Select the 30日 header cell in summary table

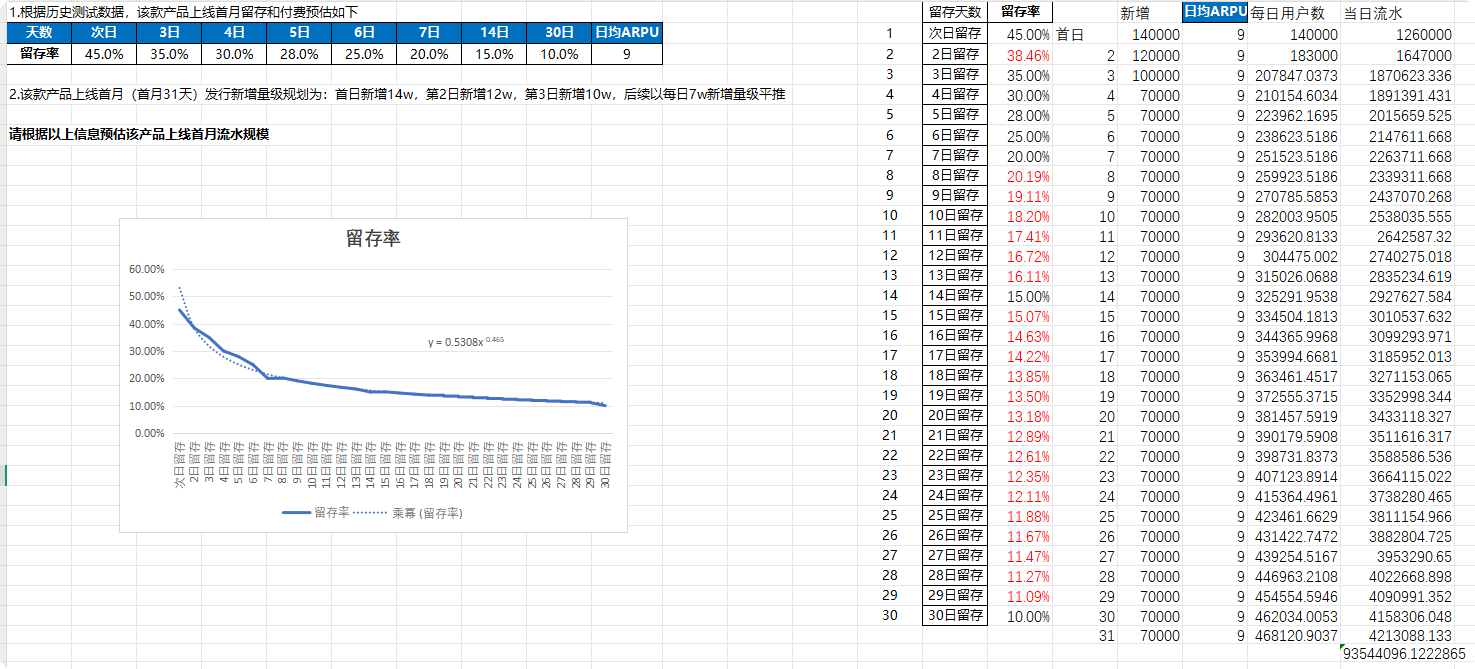pyautogui.click(x=559, y=32)
